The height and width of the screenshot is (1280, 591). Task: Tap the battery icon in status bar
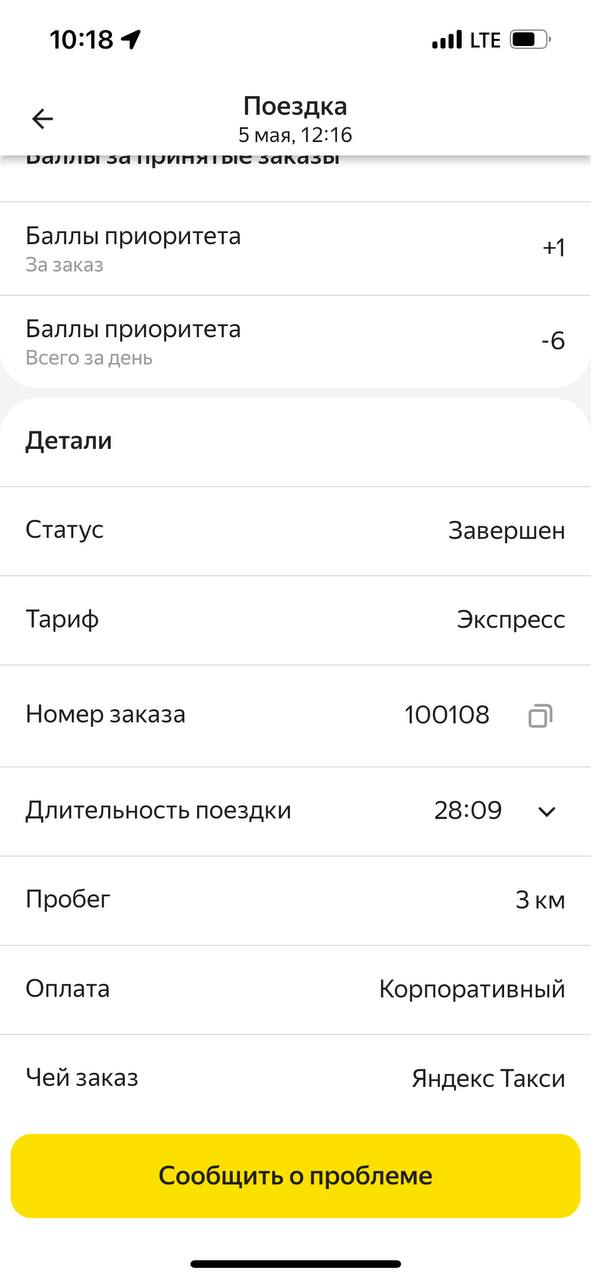(530, 40)
